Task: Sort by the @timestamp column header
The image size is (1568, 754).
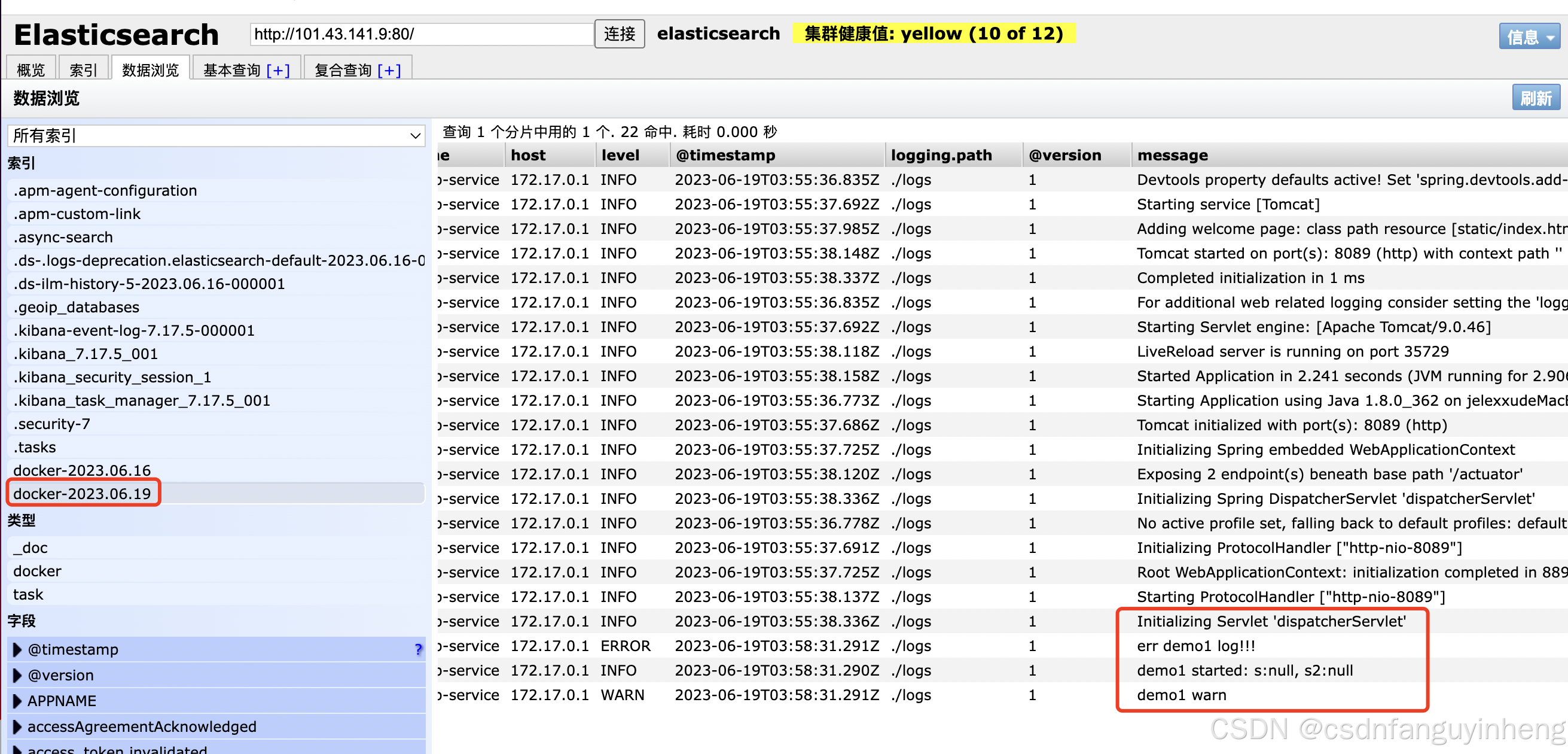Action: point(725,156)
